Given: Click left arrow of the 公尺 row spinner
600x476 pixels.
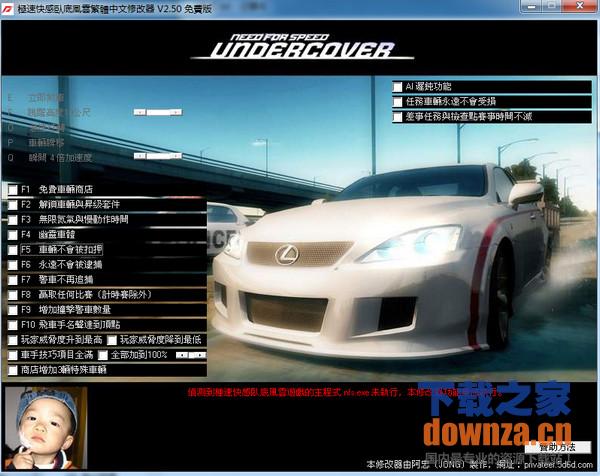Looking at the screenshot, I should point(140,112).
